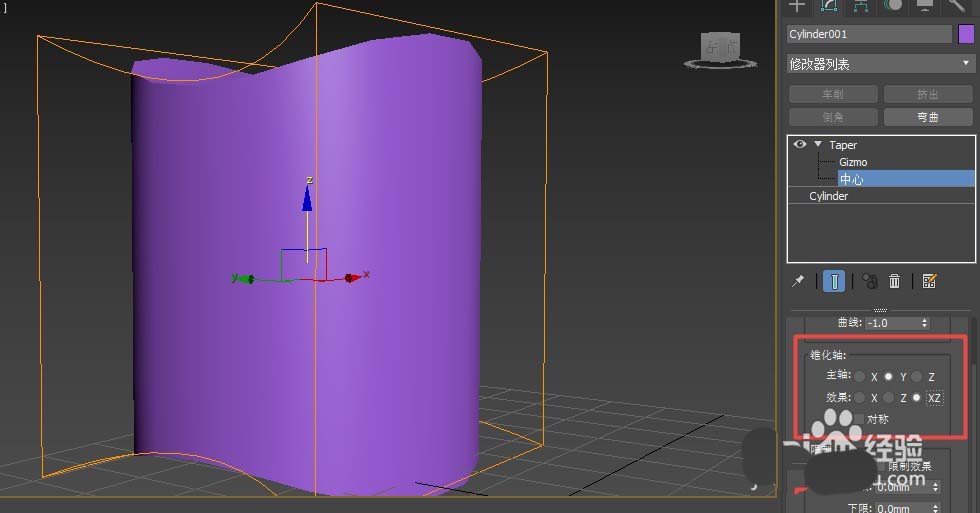The width and height of the screenshot is (980, 513).
Task: Set 主轴 primary axis to Z
Action: pyautogui.click(x=917, y=376)
